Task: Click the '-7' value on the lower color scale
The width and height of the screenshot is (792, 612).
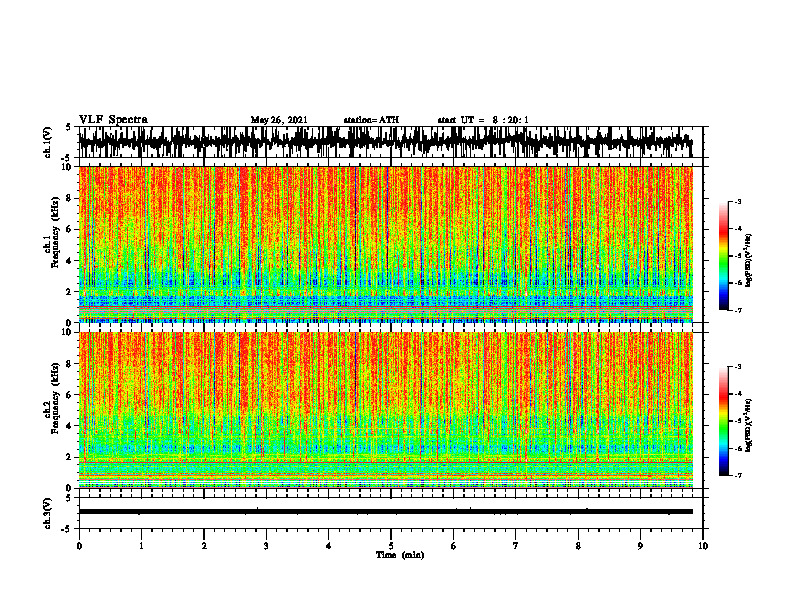Action: (x=737, y=475)
